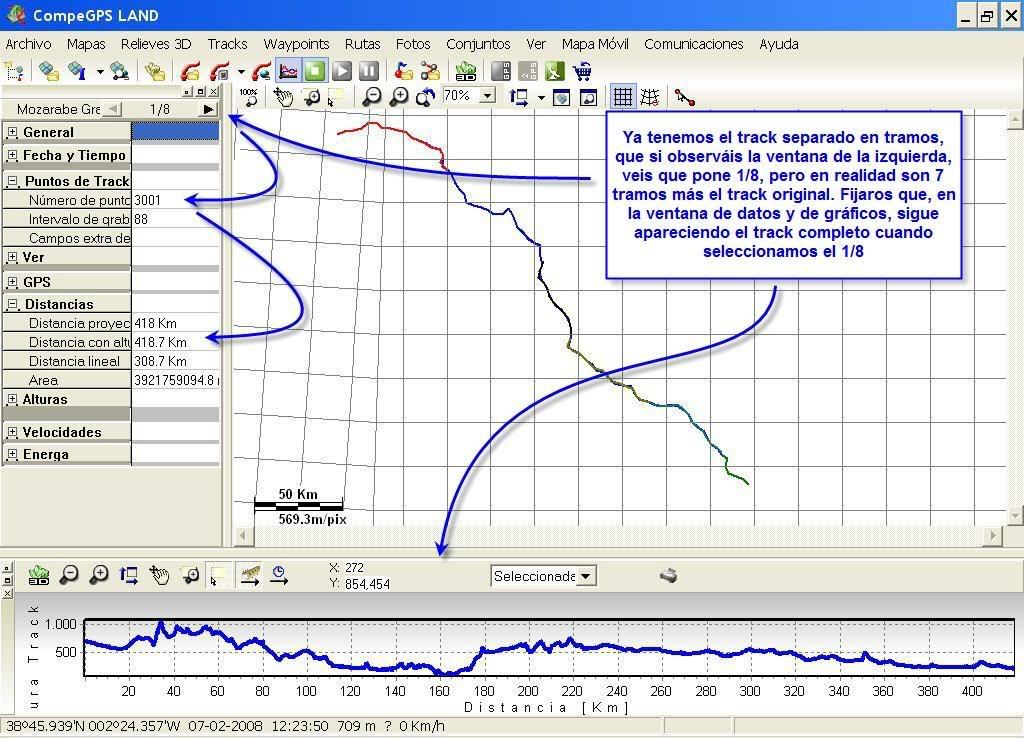The height and width of the screenshot is (738, 1024).
Task: Click the edit track points icon
Action: coord(684,97)
